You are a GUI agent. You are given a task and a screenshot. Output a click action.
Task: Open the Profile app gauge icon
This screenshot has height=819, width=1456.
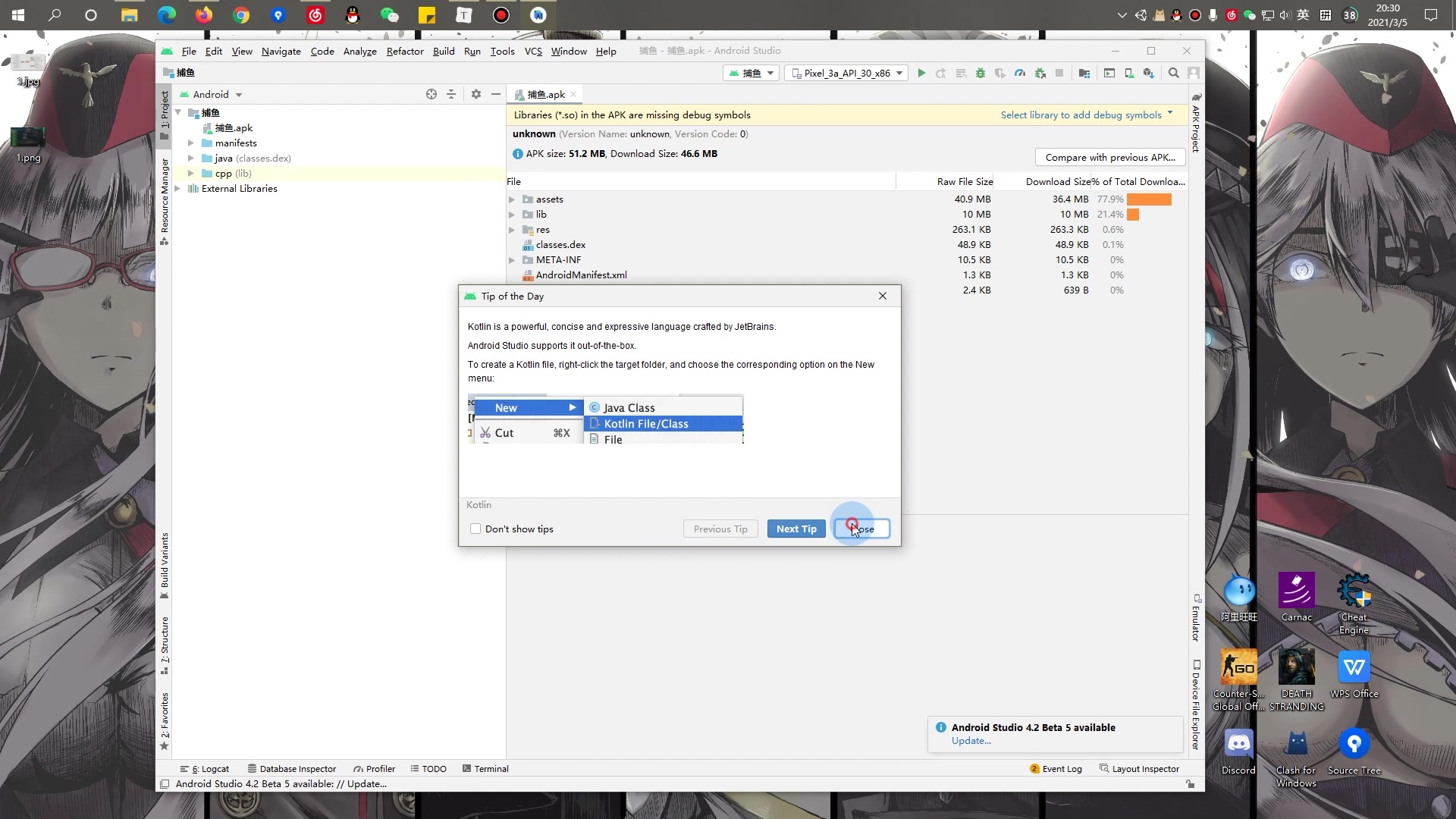coord(1020,73)
